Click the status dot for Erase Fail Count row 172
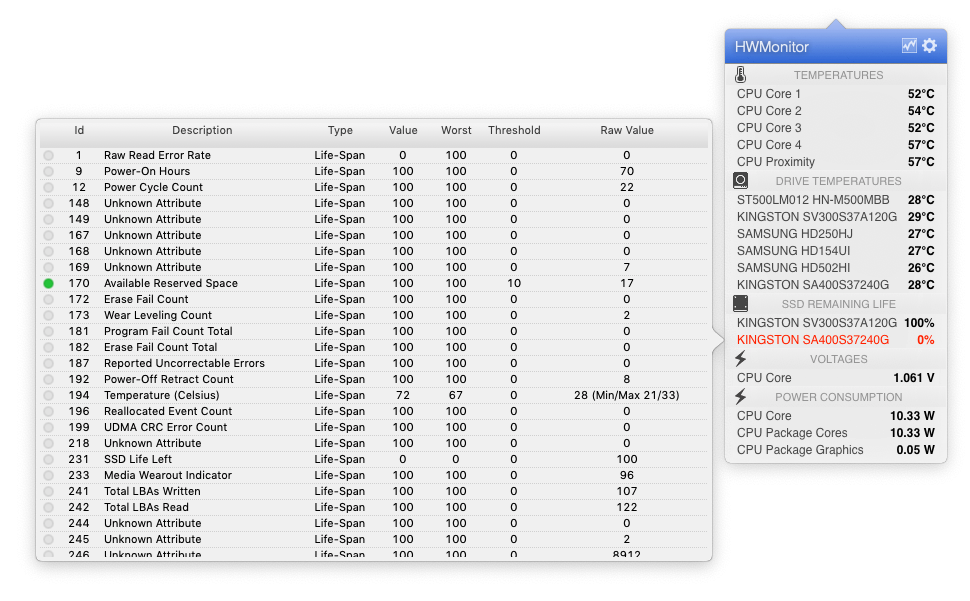This screenshot has width=970, height=601. [48, 299]
